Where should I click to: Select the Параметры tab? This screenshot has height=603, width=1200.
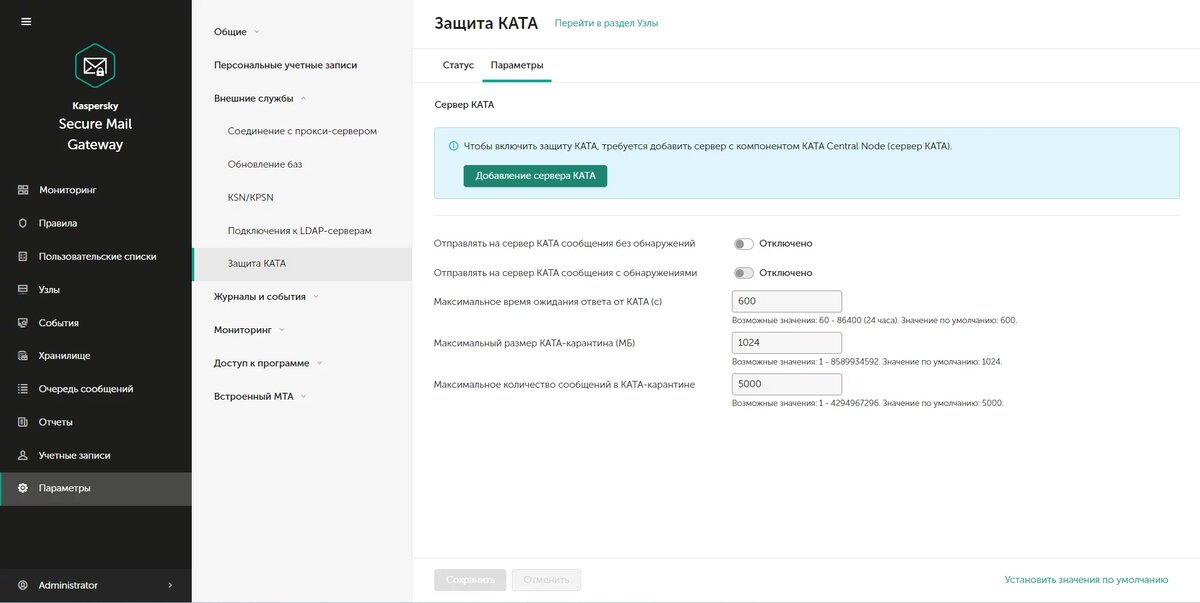point(517,65)
